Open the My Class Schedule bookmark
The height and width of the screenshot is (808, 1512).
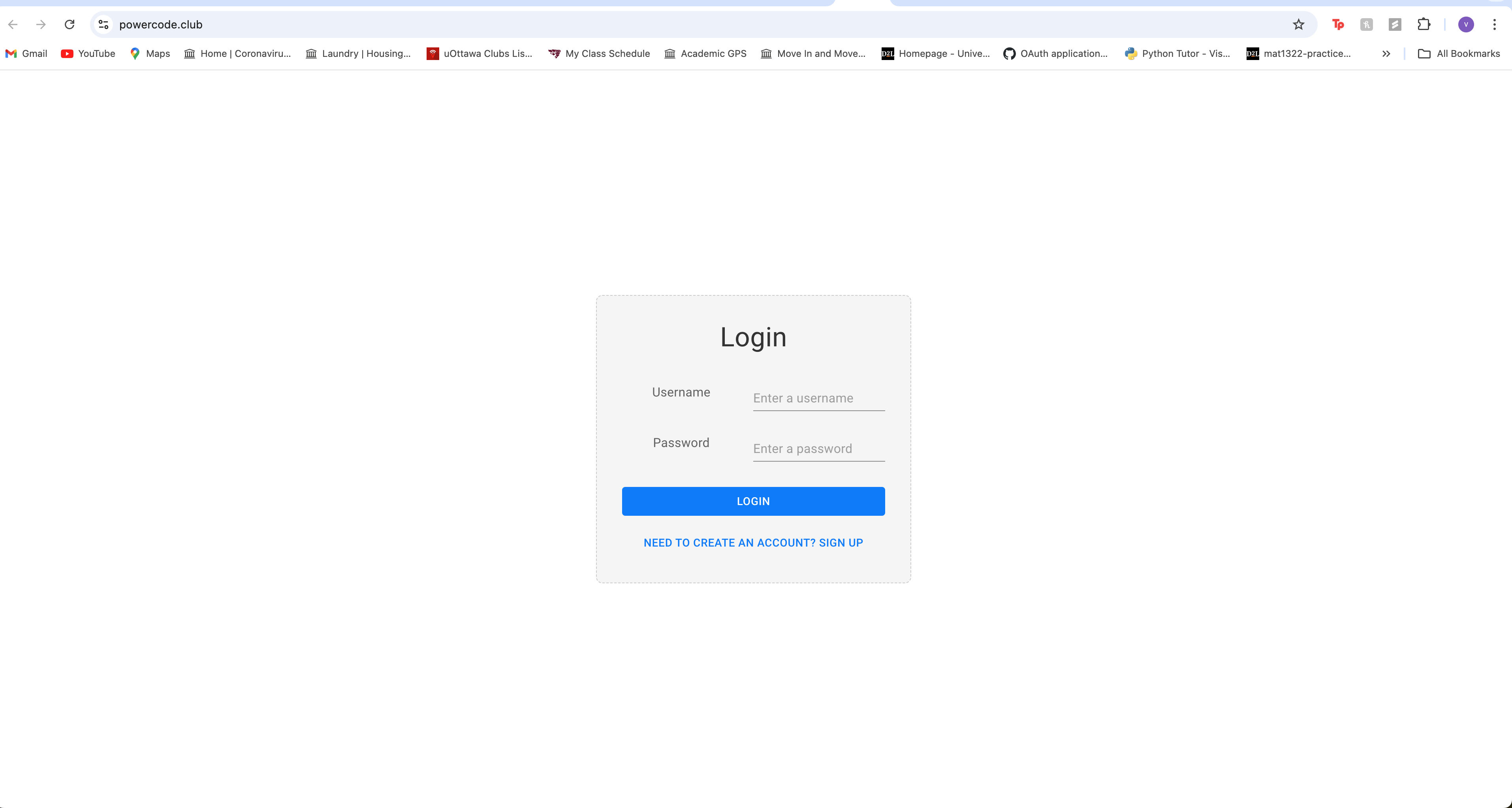pyautogui.click(x=599, y=53)
